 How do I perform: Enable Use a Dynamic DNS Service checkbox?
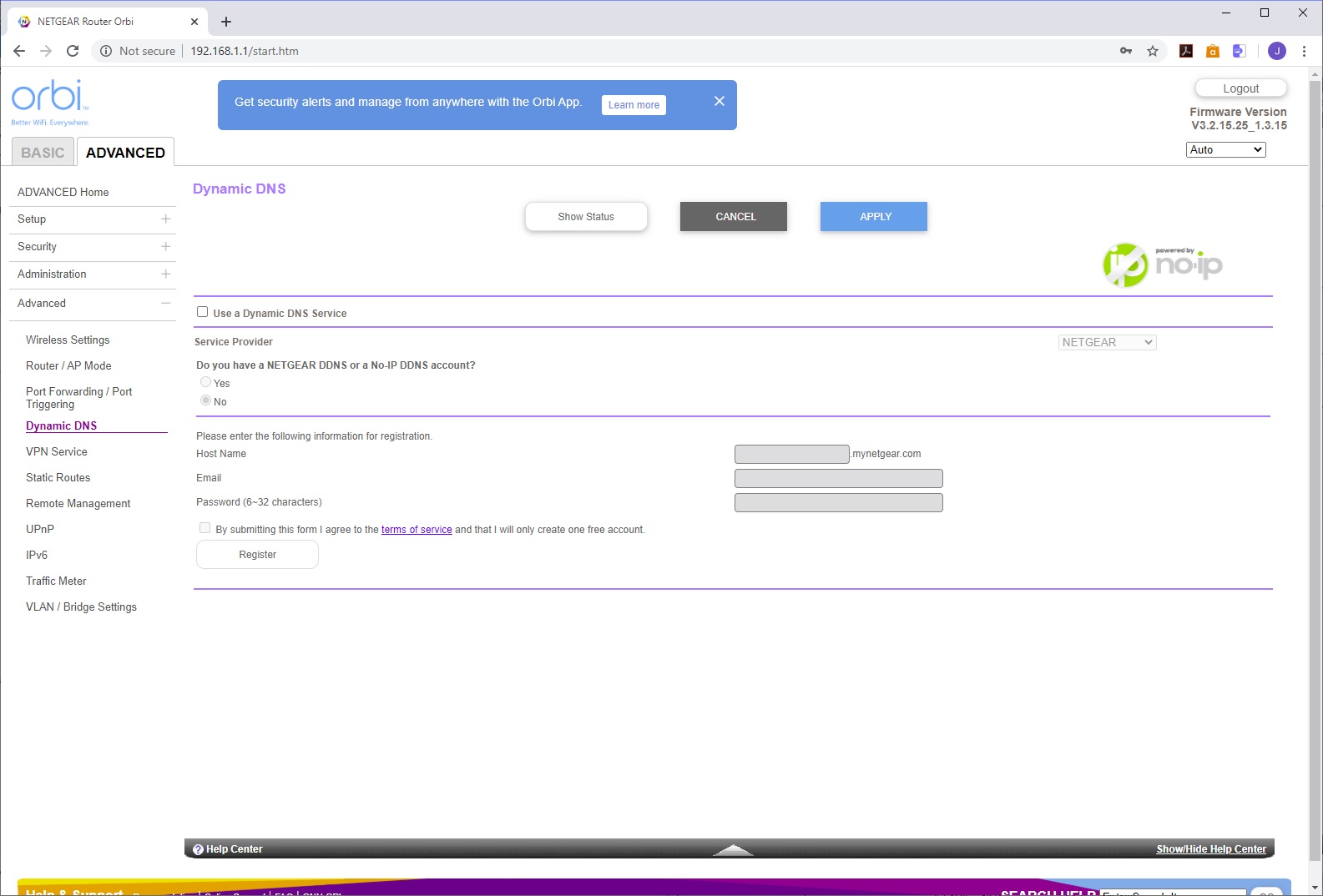pos(202,312)
